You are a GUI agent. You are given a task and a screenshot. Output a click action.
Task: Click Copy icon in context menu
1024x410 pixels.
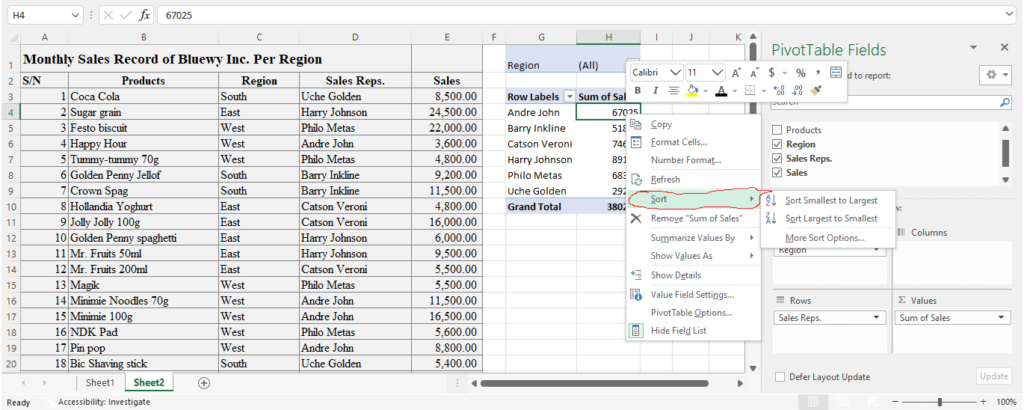click(x=636, y=124)
